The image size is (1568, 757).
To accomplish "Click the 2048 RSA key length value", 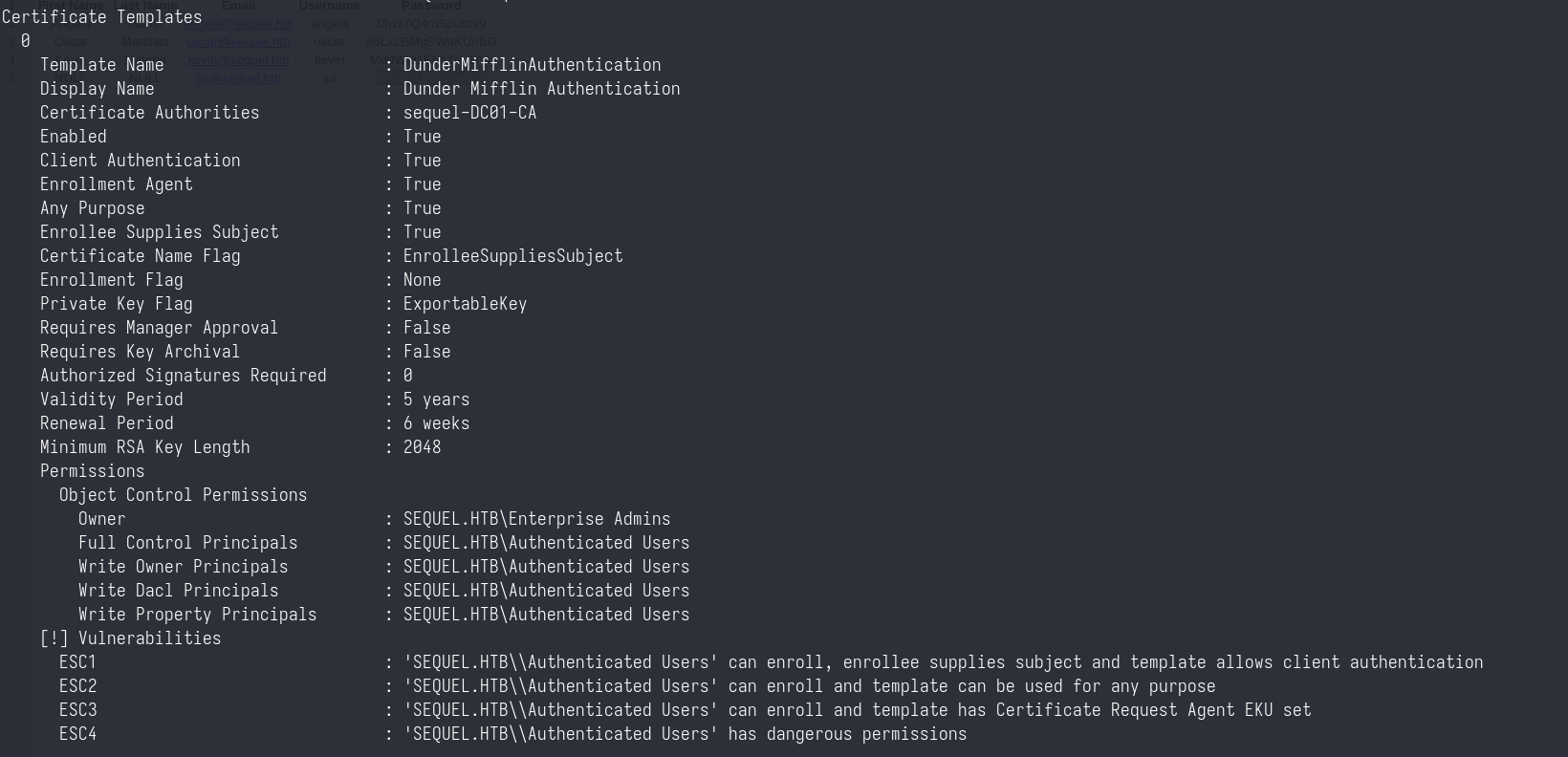I will pos(422,447).
